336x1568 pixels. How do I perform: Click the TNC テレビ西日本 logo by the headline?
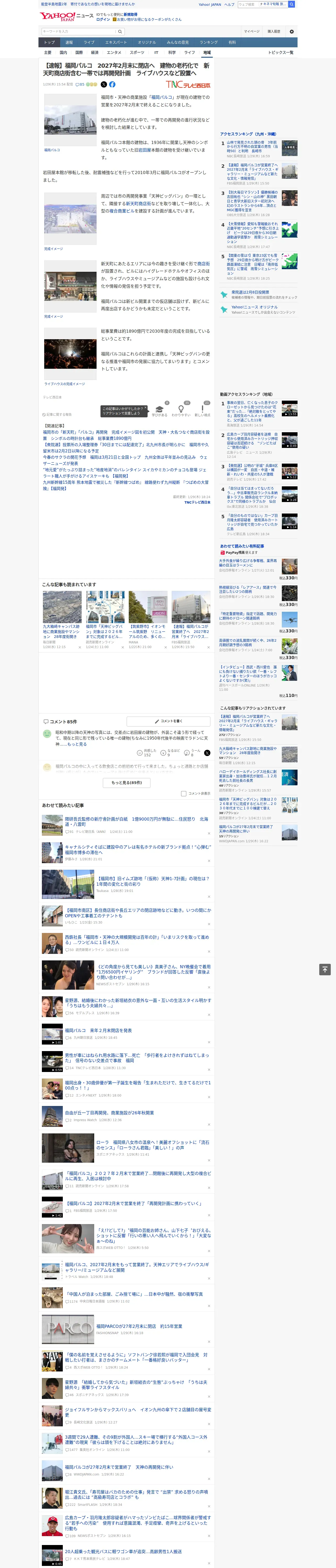[x=188, y=85]
